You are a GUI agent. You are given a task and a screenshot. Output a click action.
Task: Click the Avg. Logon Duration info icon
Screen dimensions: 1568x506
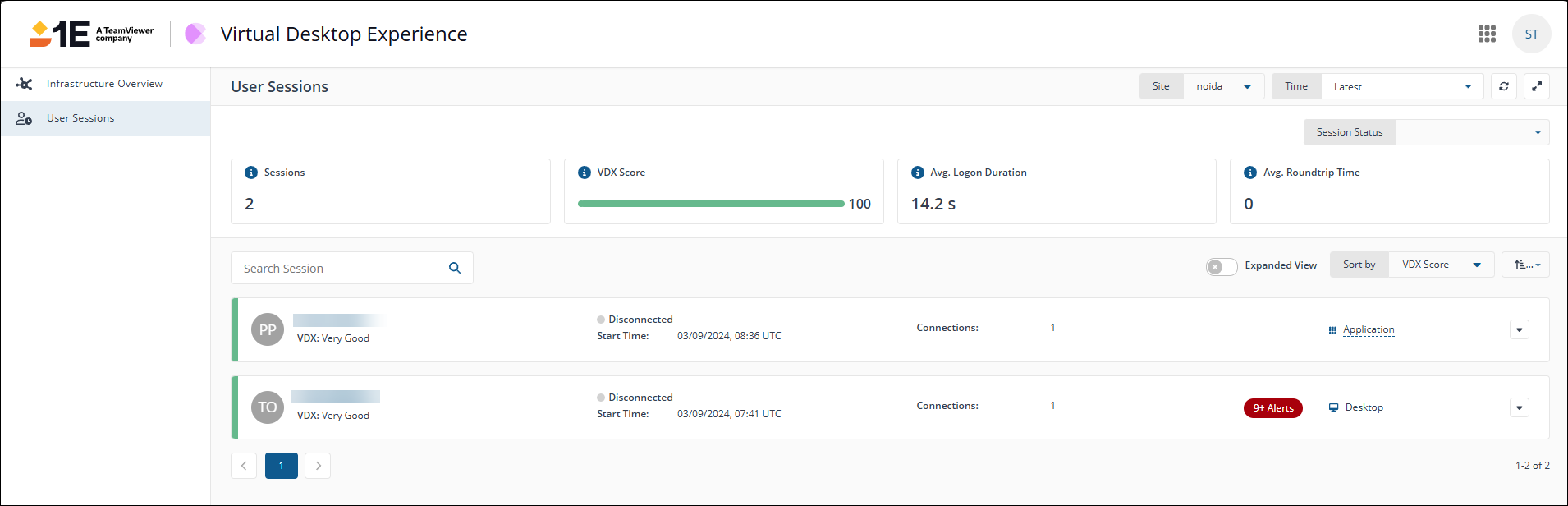918,172
